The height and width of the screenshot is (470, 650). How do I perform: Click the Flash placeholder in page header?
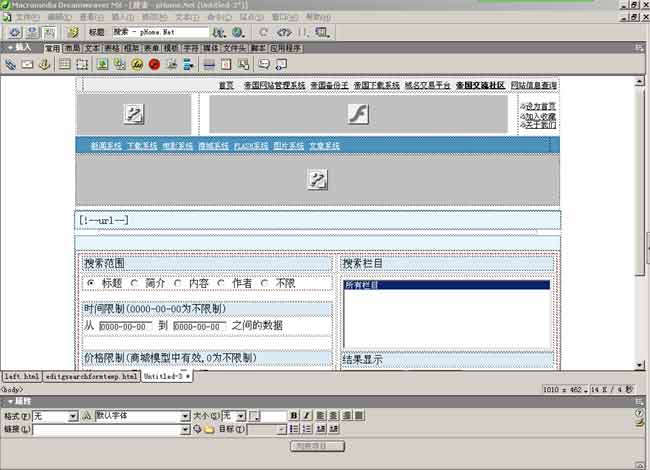coord(358,114)
